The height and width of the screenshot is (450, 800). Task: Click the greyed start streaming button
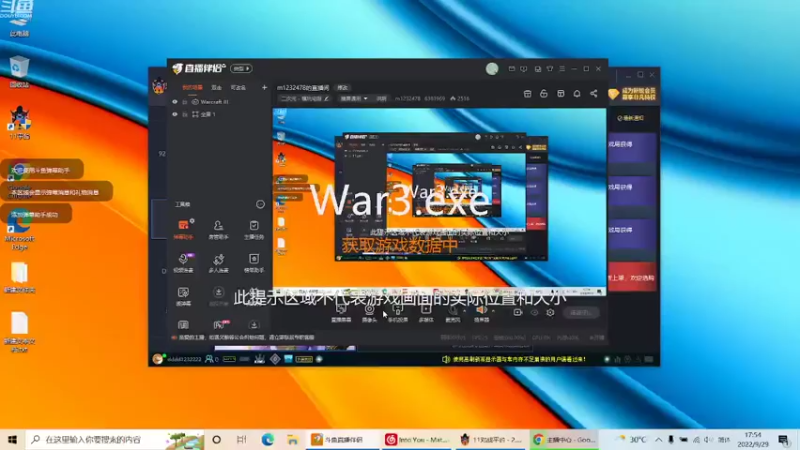(x=581, y=312)
